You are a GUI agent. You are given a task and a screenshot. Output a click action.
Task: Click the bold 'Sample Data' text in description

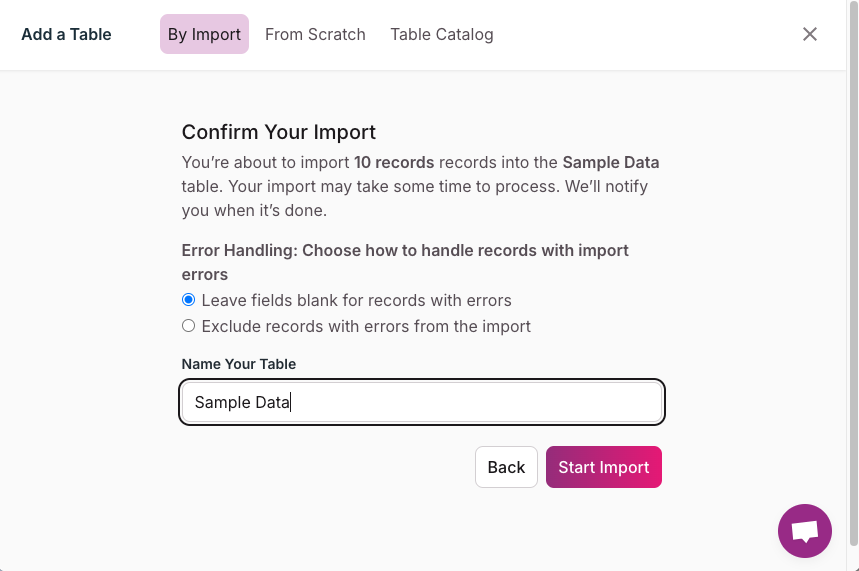[611, 162]
